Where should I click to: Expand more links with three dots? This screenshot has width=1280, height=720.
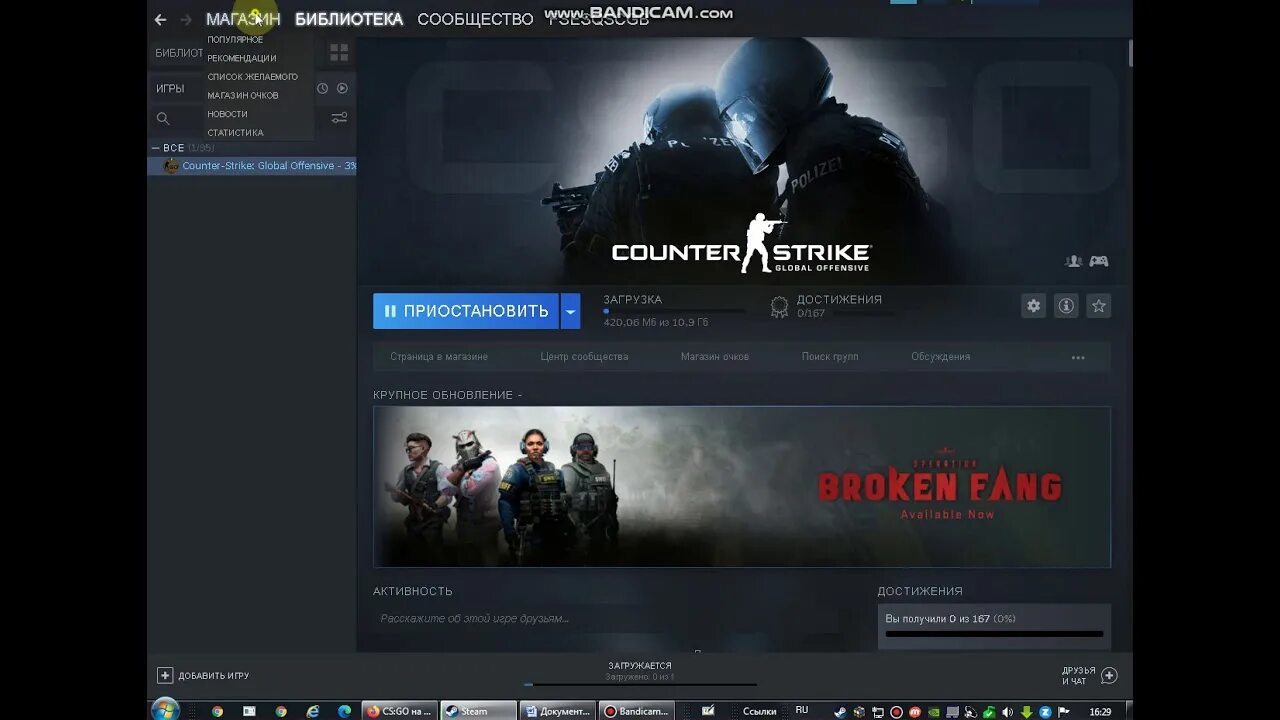click(1078, 357)
